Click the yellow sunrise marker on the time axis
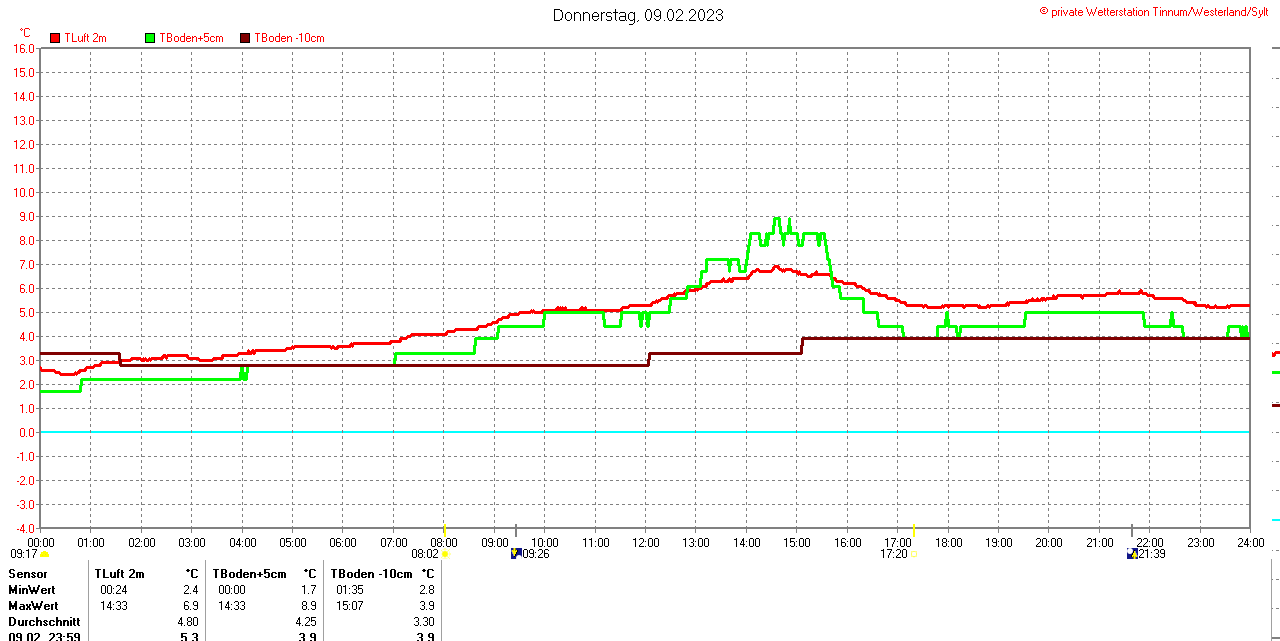 [444, 529]
